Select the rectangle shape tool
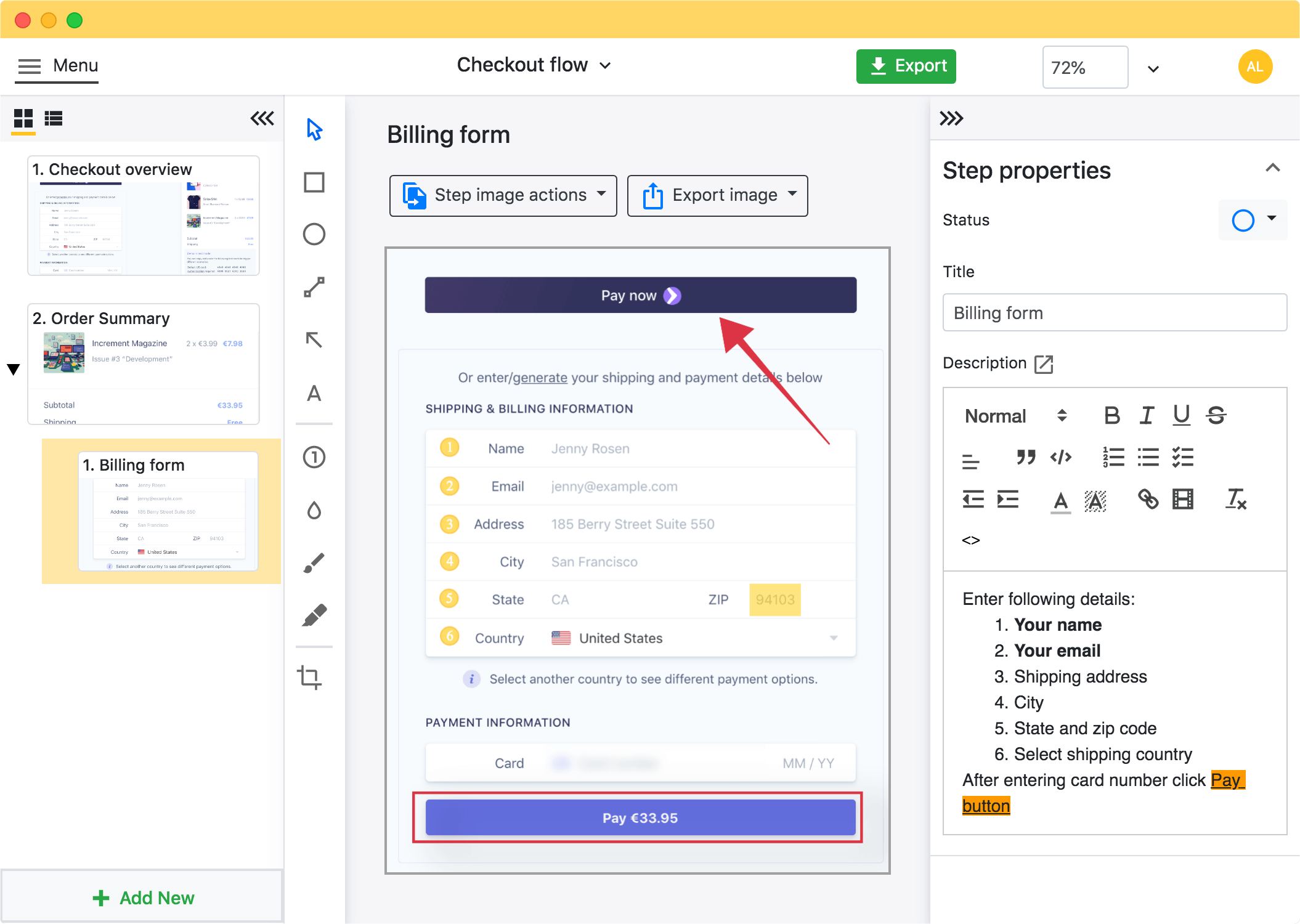The image size is (1300, 924). (314, 182)
